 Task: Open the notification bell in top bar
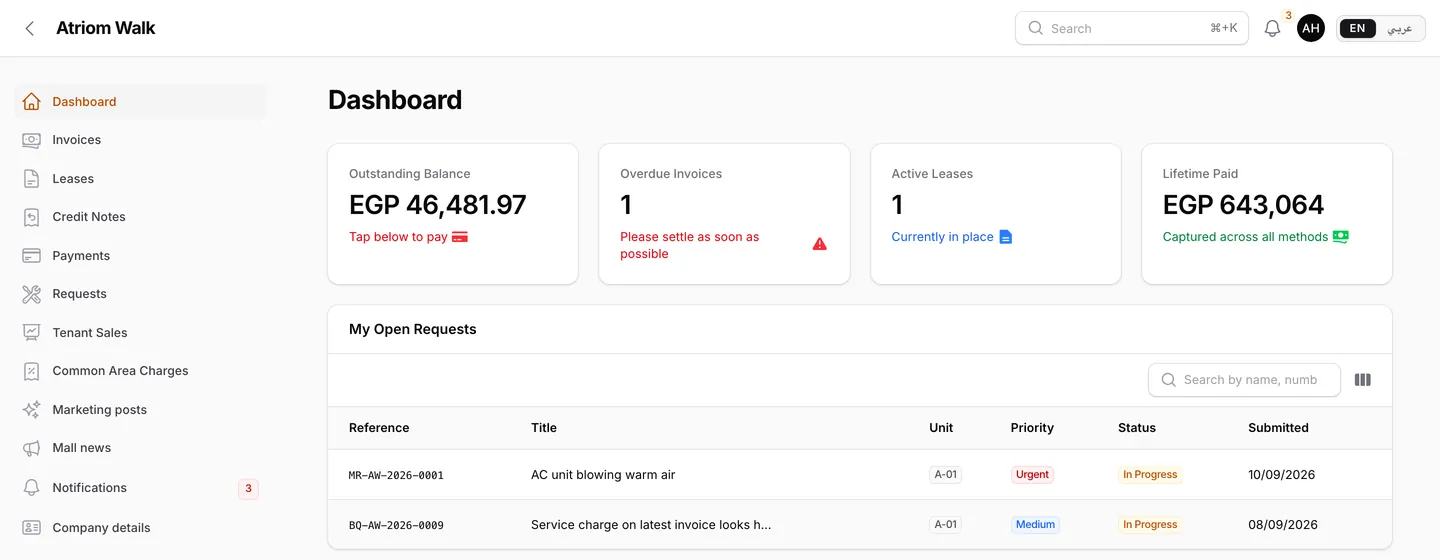1272,29
